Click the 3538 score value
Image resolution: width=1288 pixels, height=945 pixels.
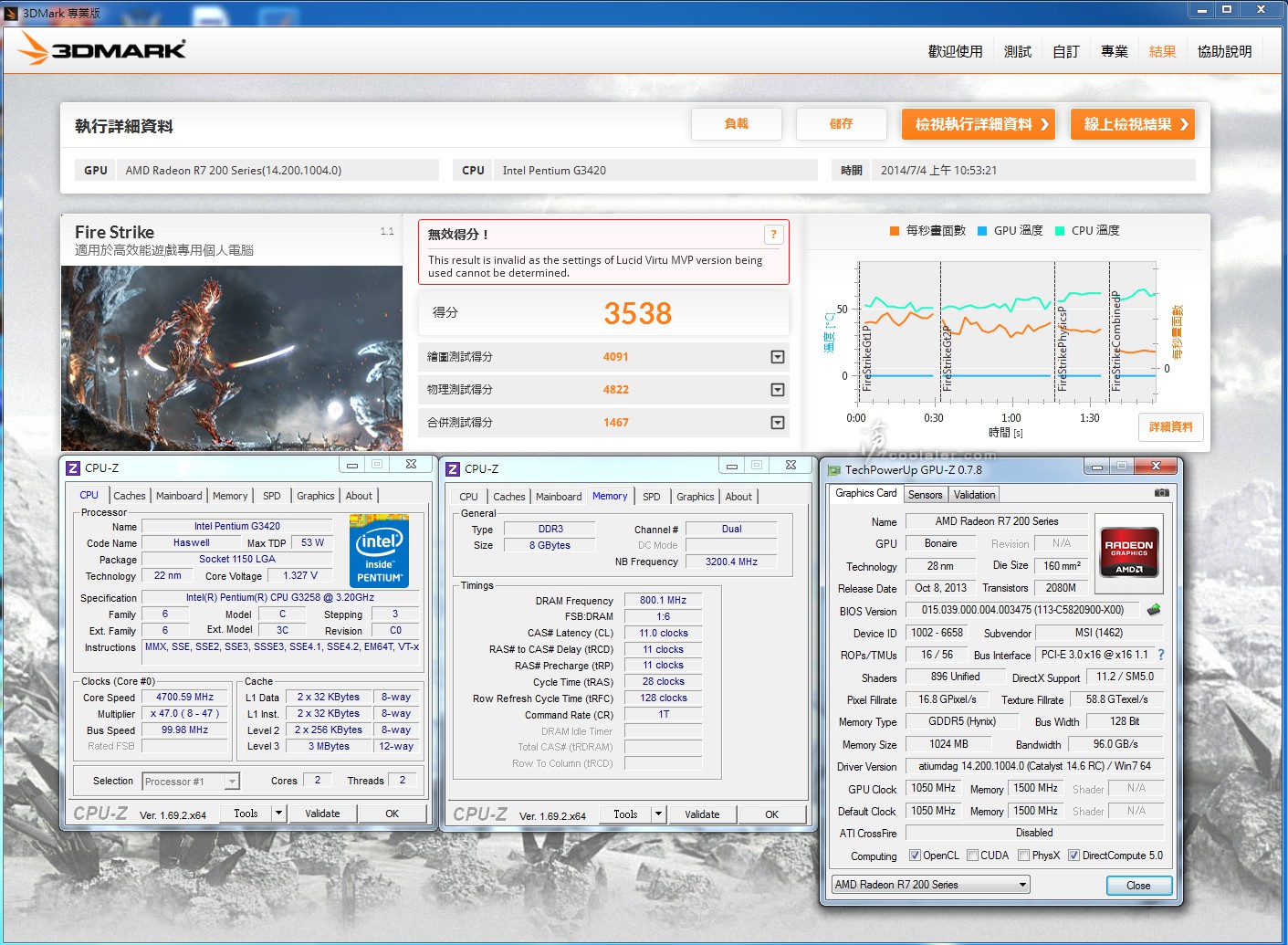(637, 314)
